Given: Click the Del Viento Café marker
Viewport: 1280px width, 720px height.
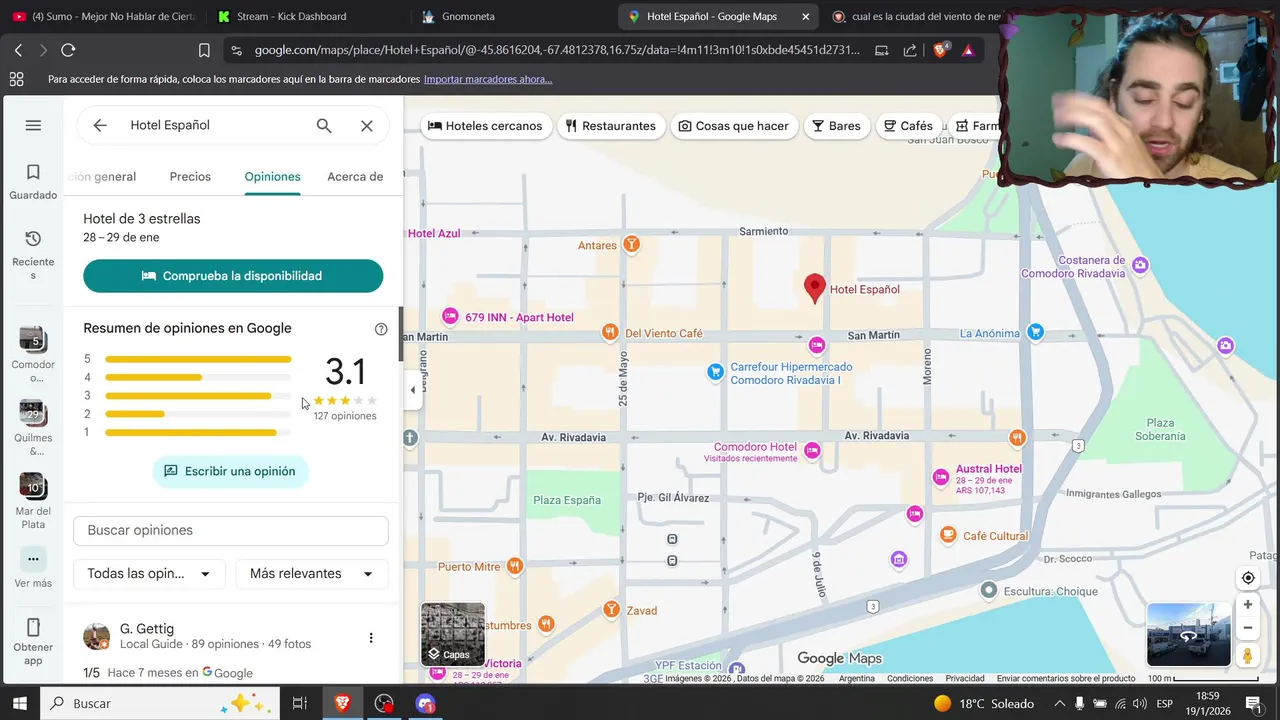Looking at the screenshot, I should [x=610, y=332].
